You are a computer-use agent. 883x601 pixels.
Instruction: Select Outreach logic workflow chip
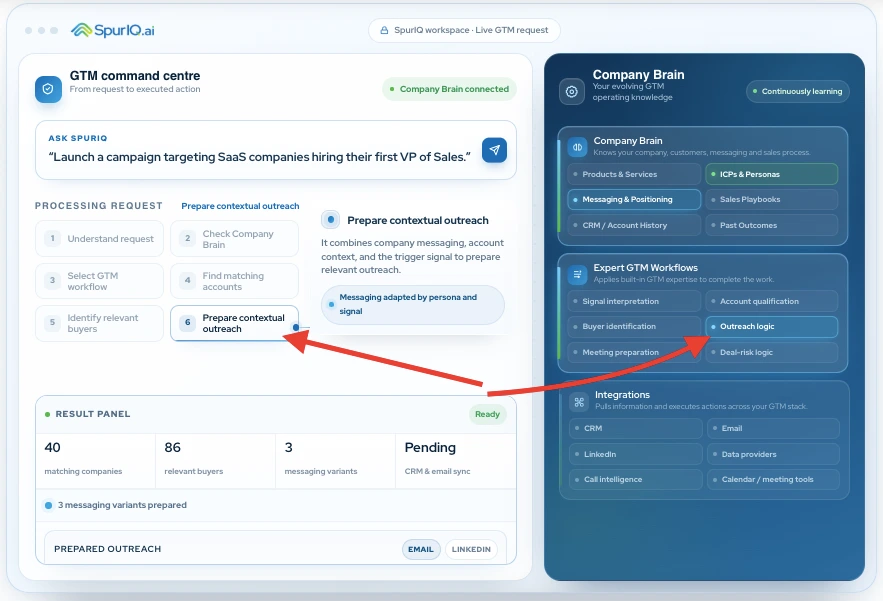(x=771, y=327)
